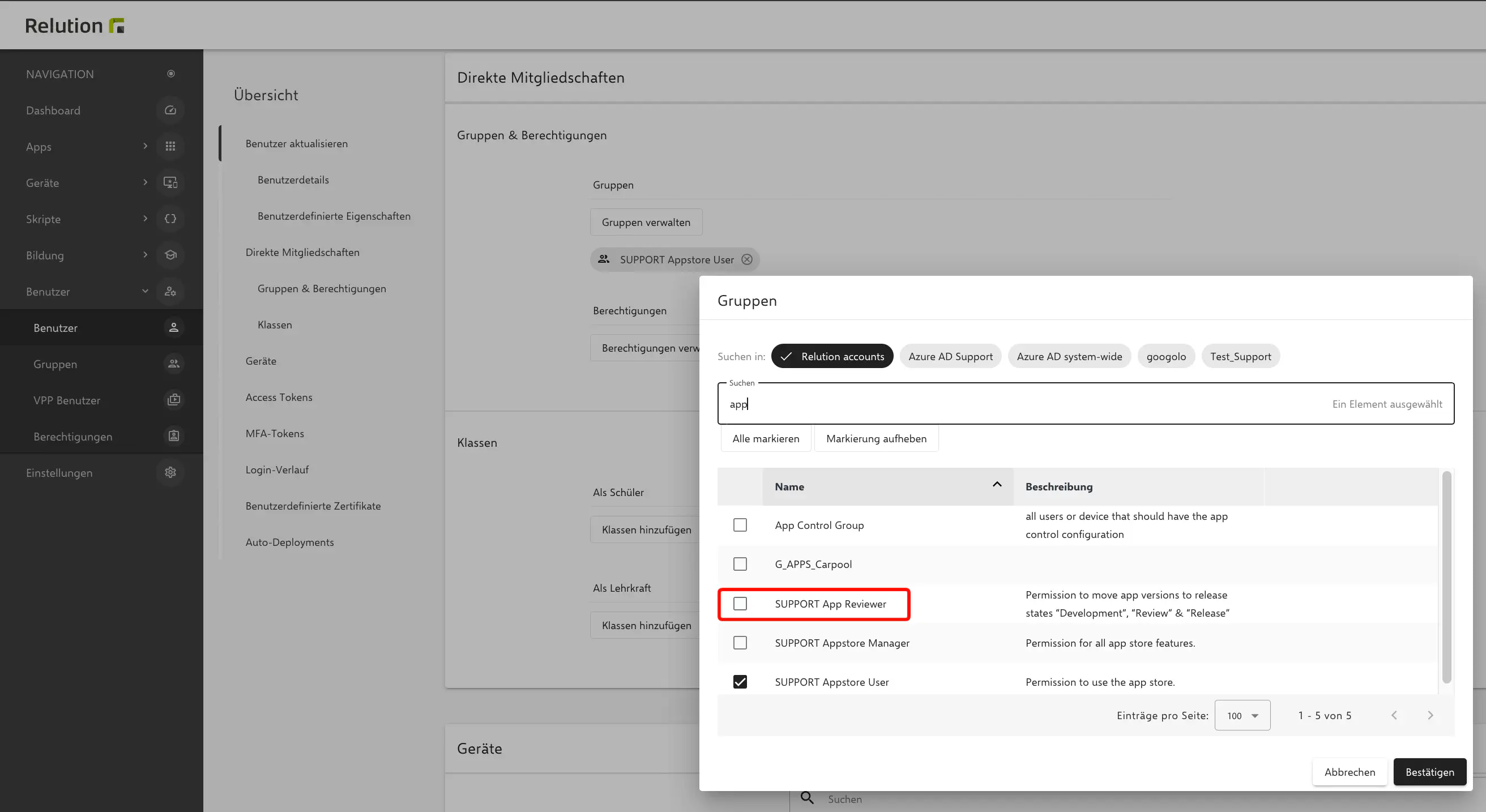Select MFA-Tokens in Übersicht
Screen dimensions: 1486x812
pyautogui.click(x=275, y=434)
